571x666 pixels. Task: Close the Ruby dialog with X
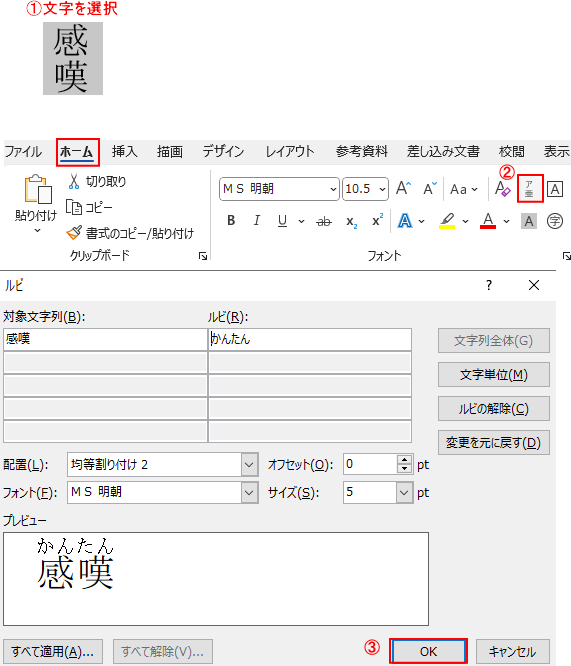pyautogui.click(x=534, y=285)
